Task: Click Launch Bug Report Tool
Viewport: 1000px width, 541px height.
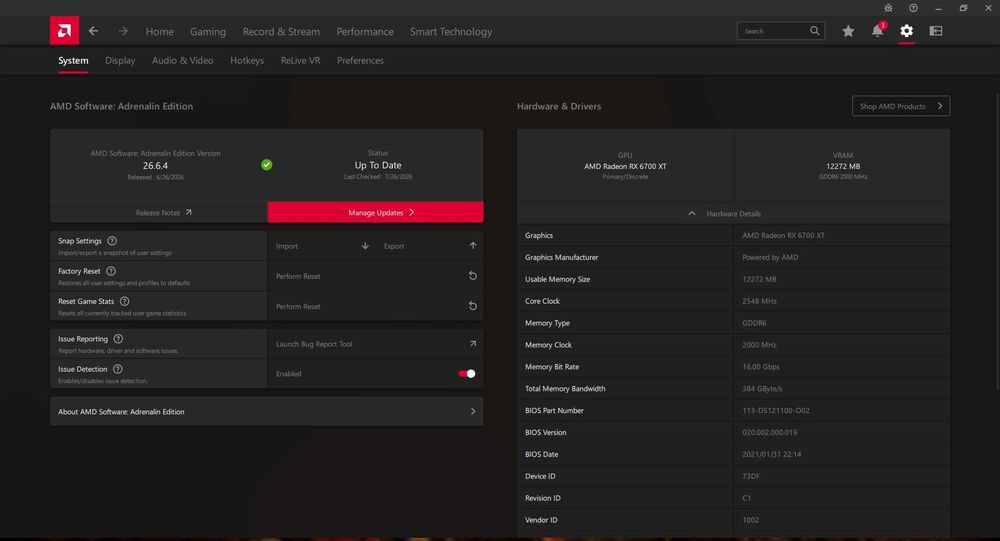Action: pyautogui.click(x=375, y=344)
